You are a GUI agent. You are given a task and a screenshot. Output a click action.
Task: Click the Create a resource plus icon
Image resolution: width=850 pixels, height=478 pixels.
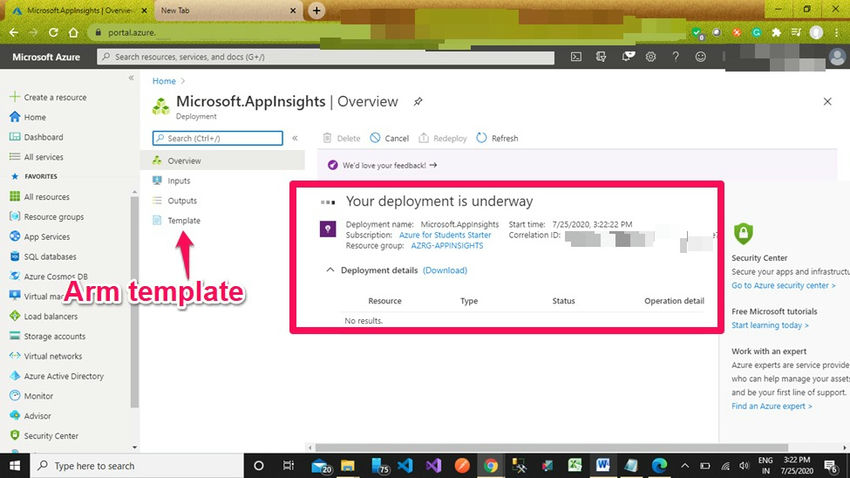[15, 97]
